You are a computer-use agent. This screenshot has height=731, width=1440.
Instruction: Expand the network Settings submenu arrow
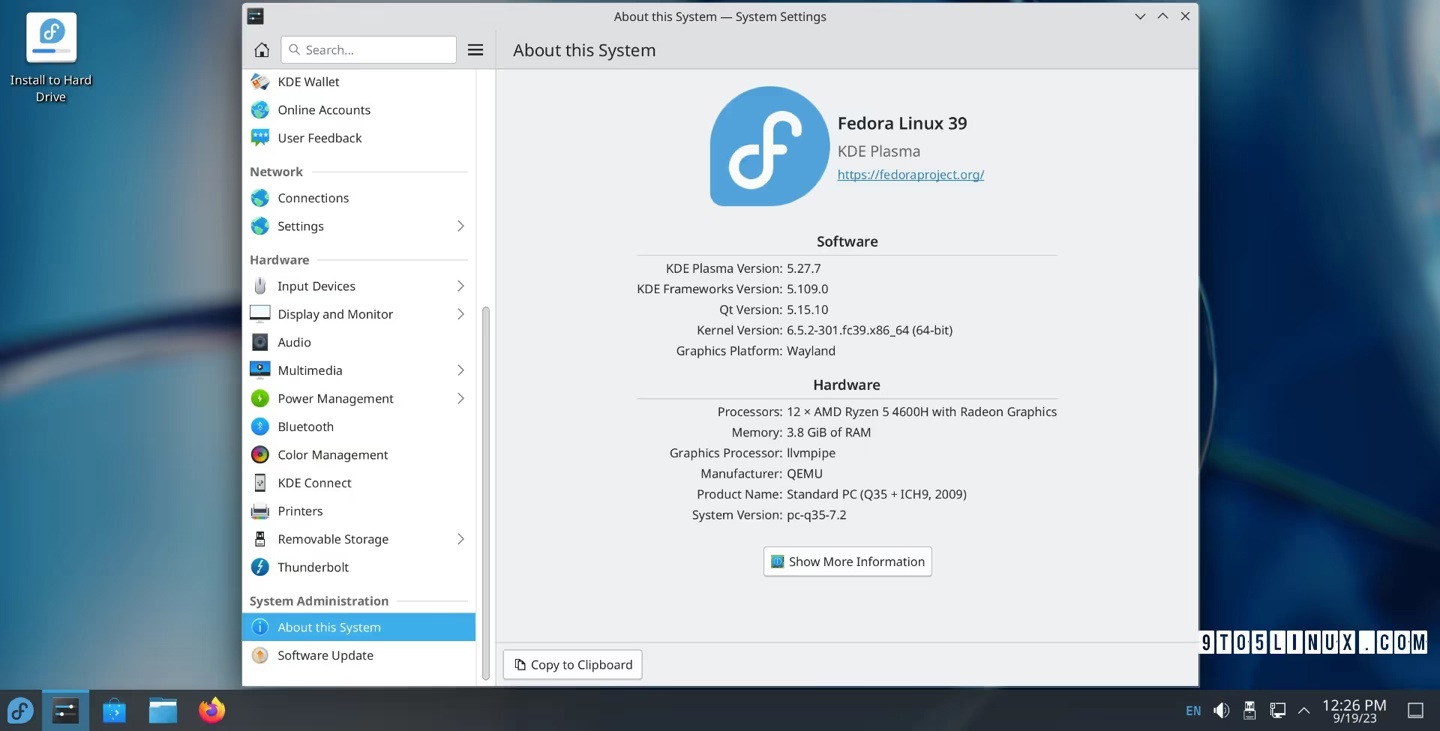point(460,226)
